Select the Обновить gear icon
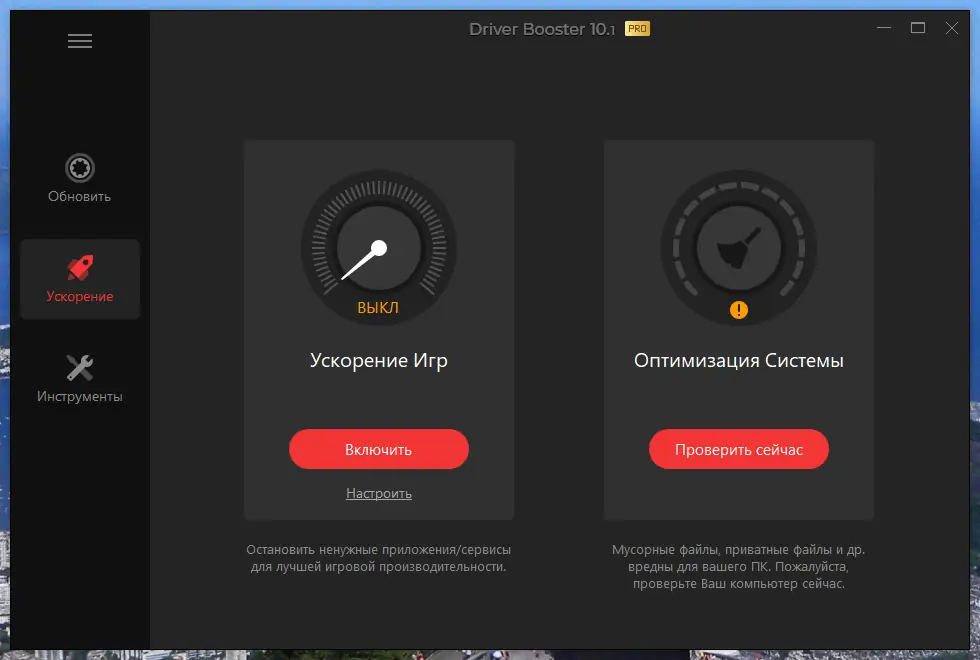The width and height of the screenshot is (980, 660). tap(80, 168)
